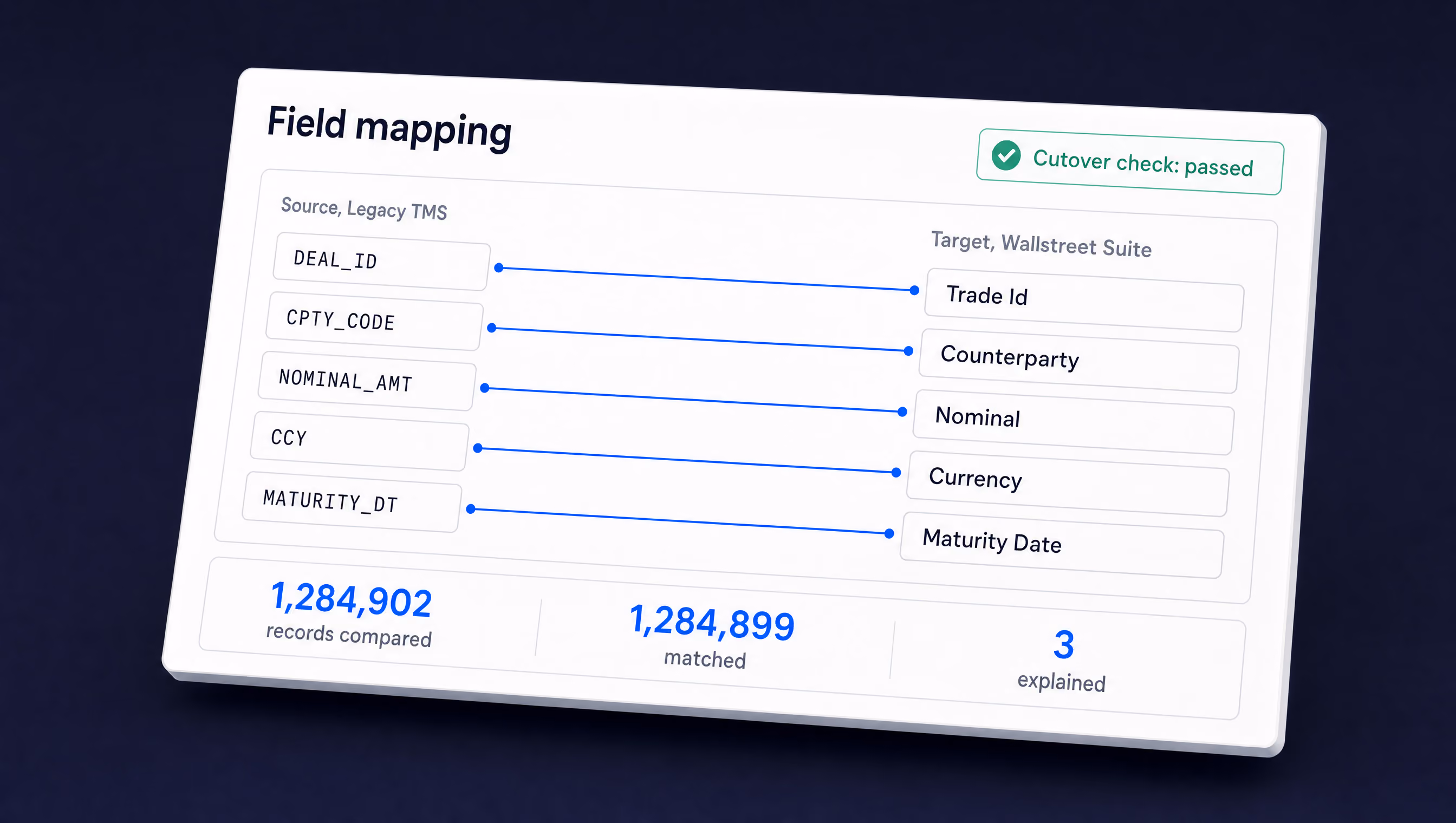Select the NOMINAL_AMT source field
The width and height of the screenshot is (1456, 823).
[367, 381]
